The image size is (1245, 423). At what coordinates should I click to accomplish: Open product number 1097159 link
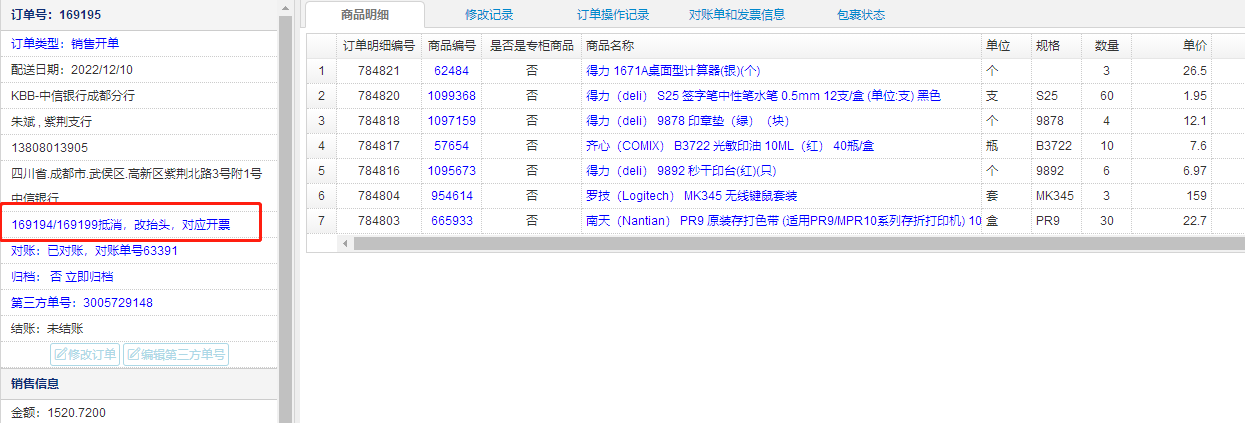coord(451,121)
